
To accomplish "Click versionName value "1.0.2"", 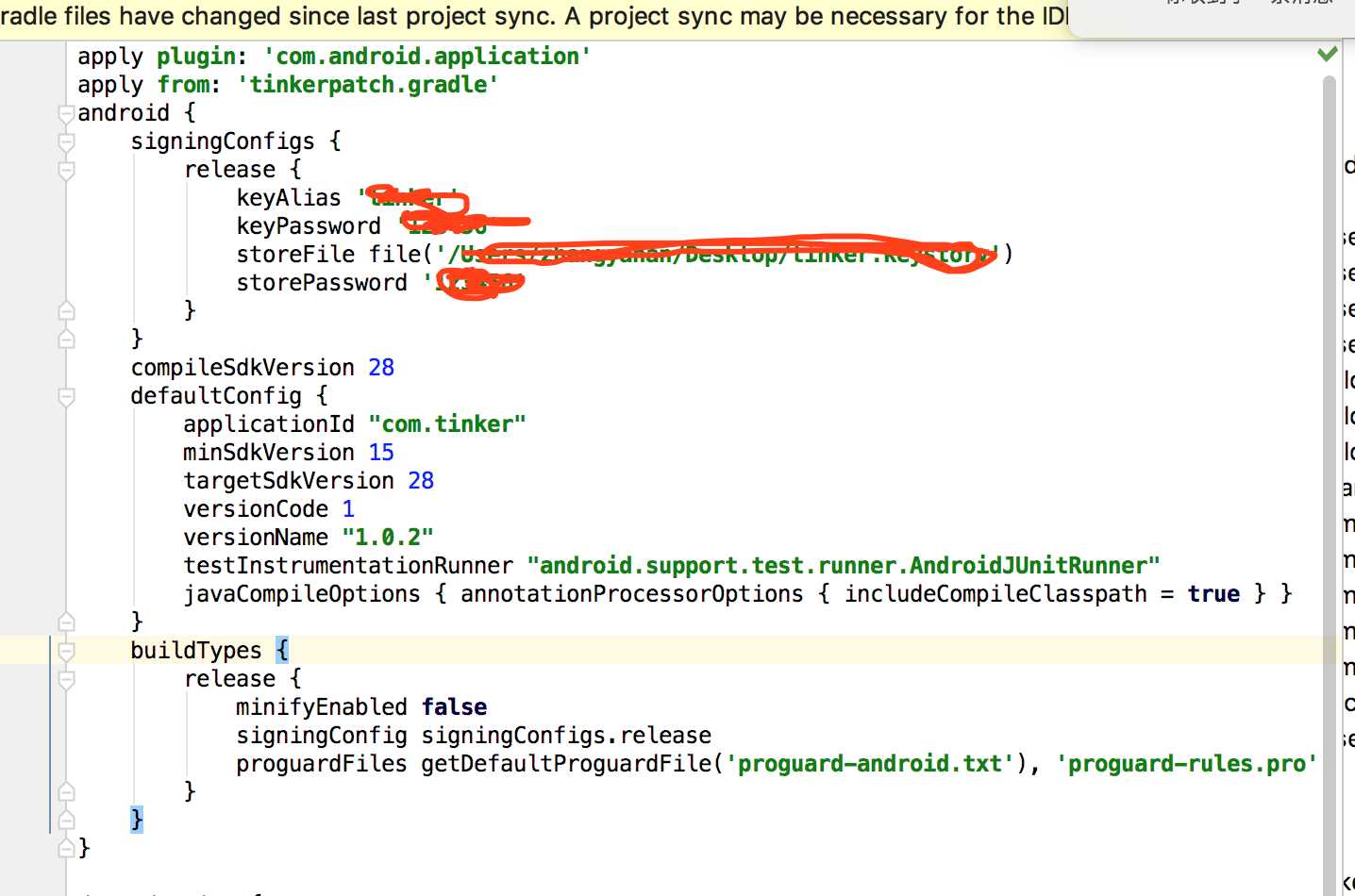I will point(388,538).
